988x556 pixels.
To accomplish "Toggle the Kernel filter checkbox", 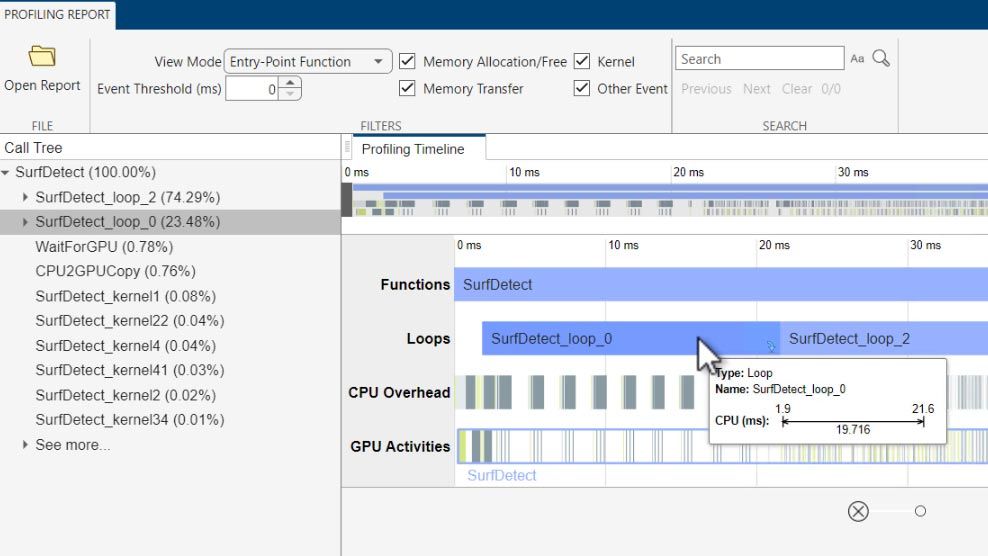I will pos(582,61).
